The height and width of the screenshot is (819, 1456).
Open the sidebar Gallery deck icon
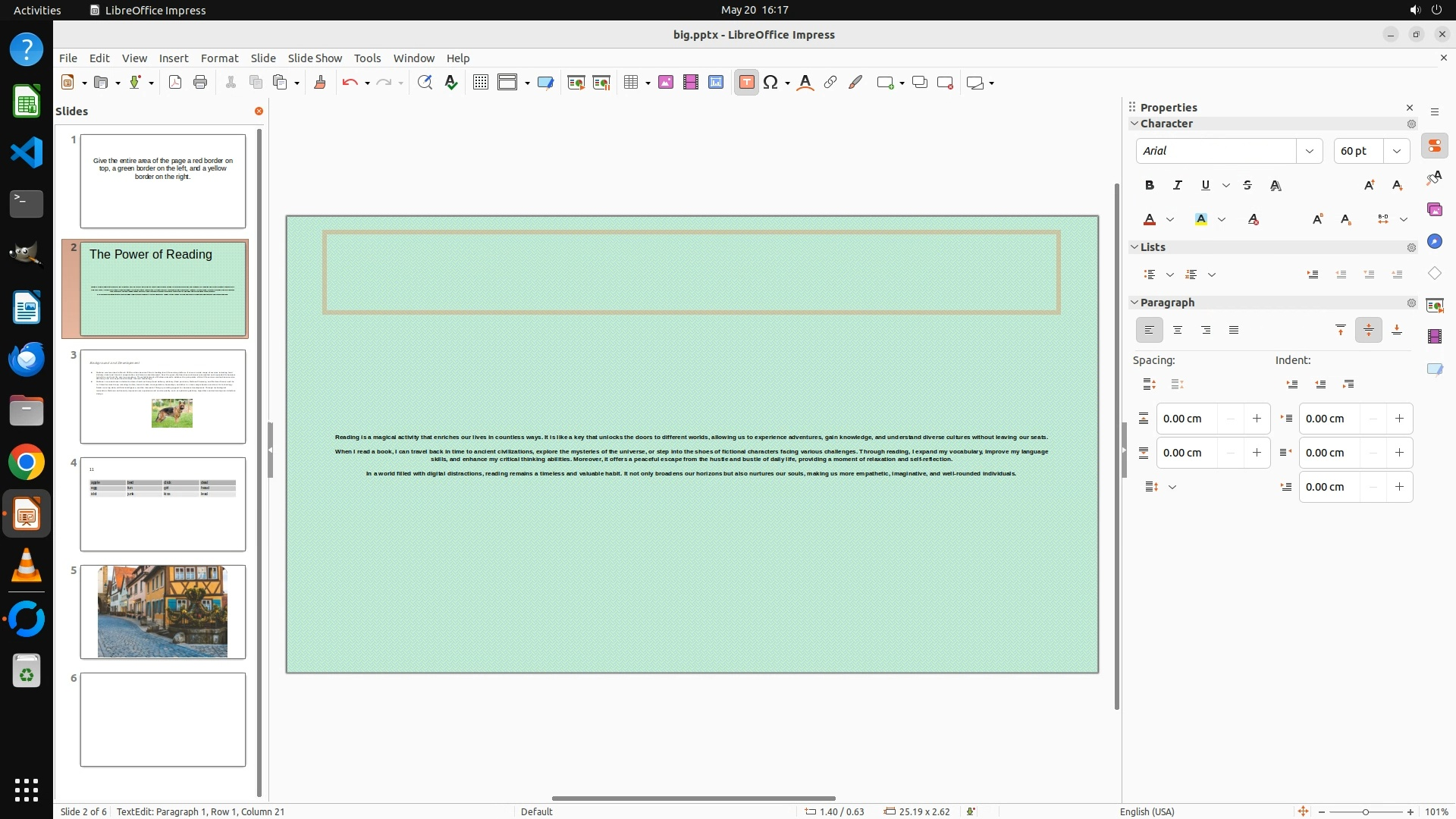point(1434,209)
